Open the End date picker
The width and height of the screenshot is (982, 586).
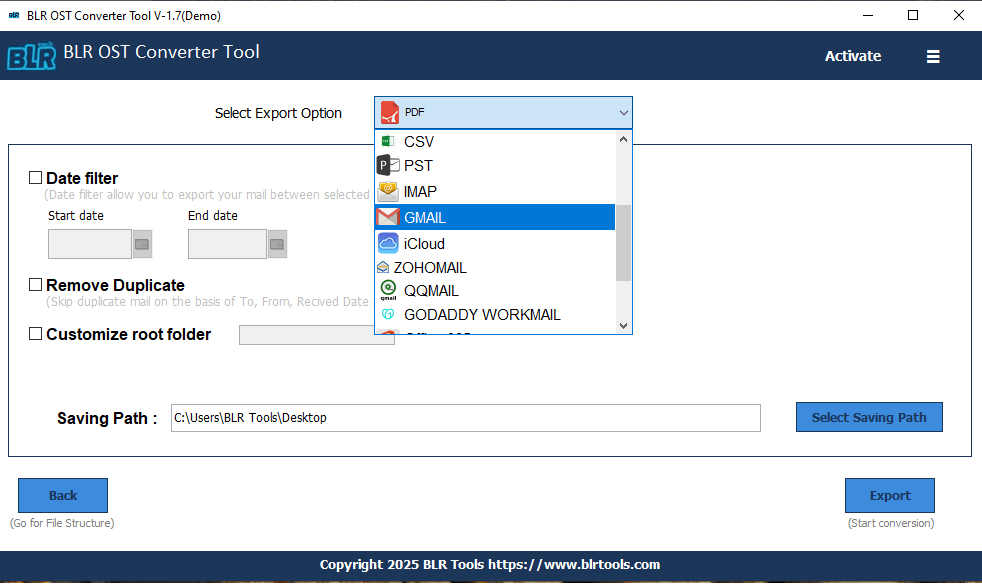pos(277,243)
